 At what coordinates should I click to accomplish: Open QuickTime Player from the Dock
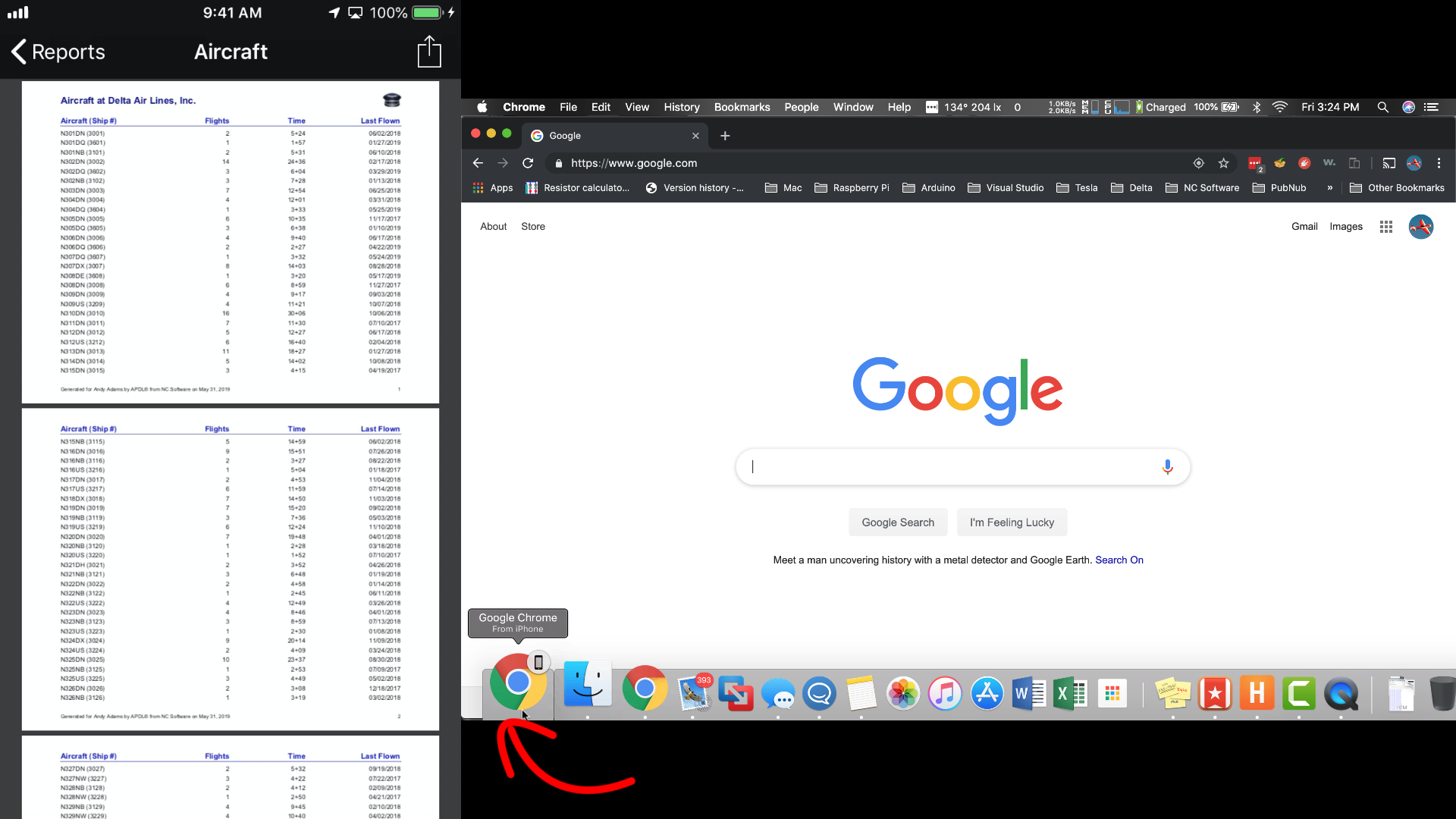click(1341, 693)
